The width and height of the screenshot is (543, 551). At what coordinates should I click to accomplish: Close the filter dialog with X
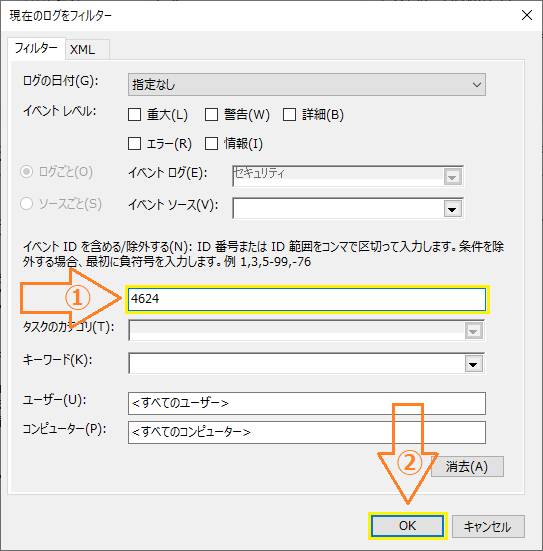526,15
